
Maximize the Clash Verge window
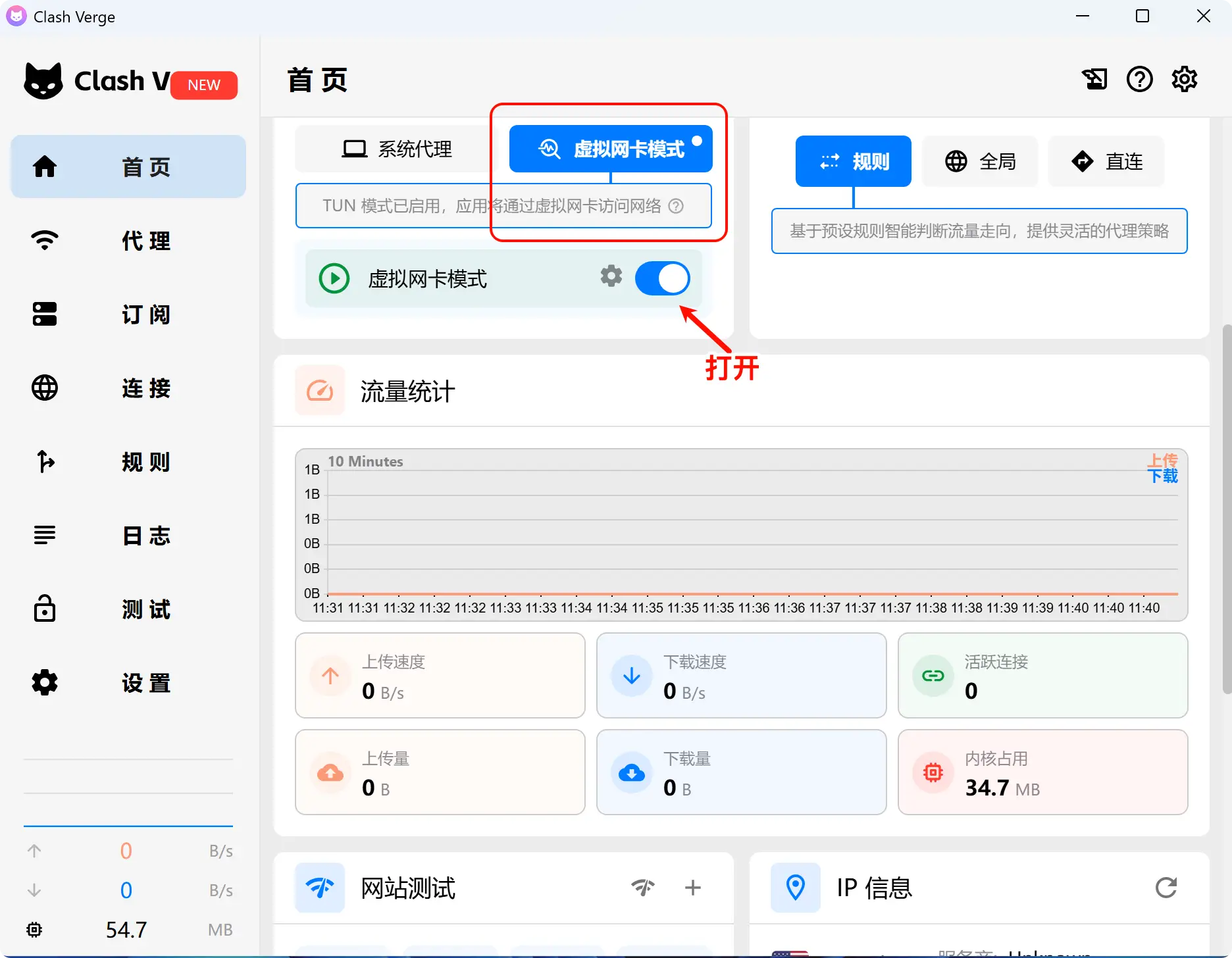click(x=1142, y=16)
